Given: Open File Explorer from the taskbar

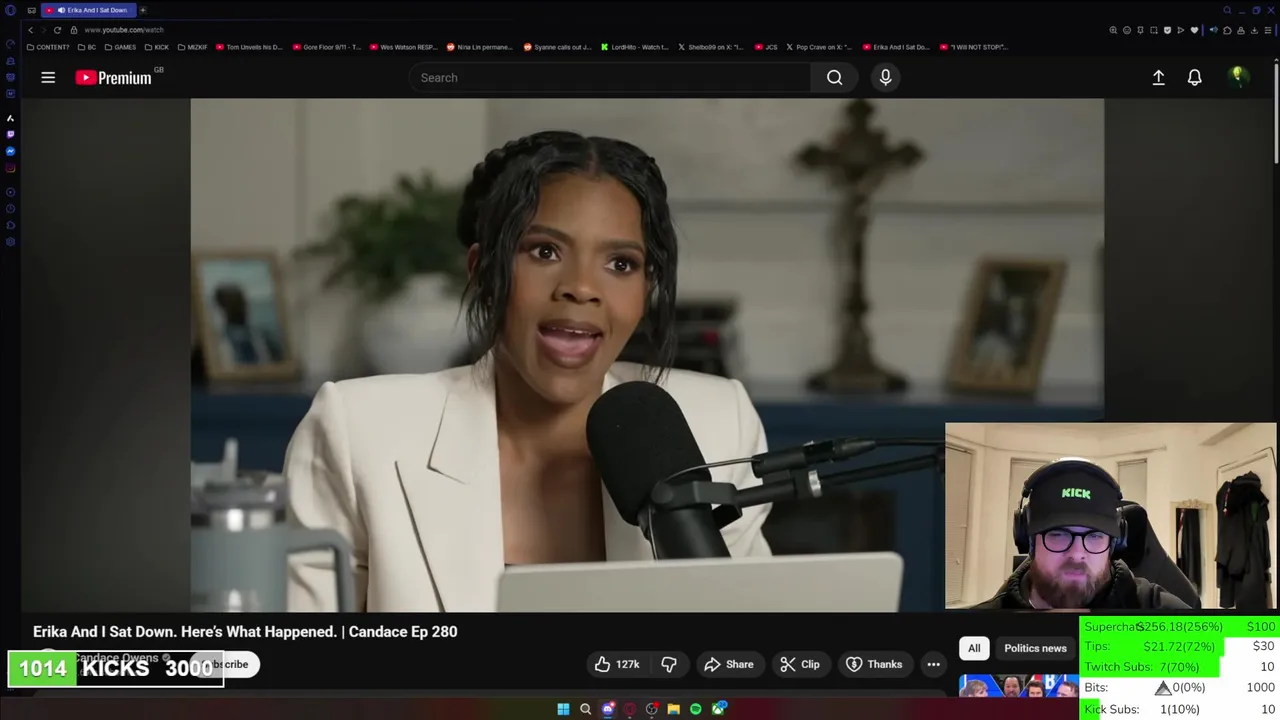Looking at the screenshot, I should (673, 709).
